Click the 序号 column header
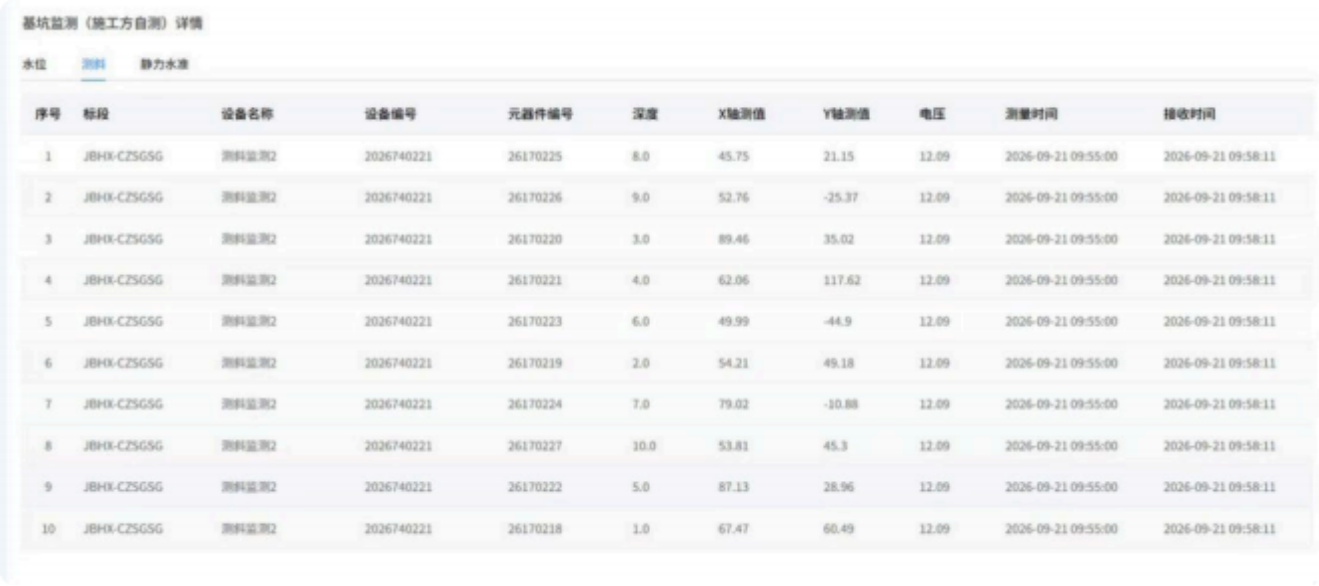Viewport: 1319px width, 586px height. tap(47, 115)
